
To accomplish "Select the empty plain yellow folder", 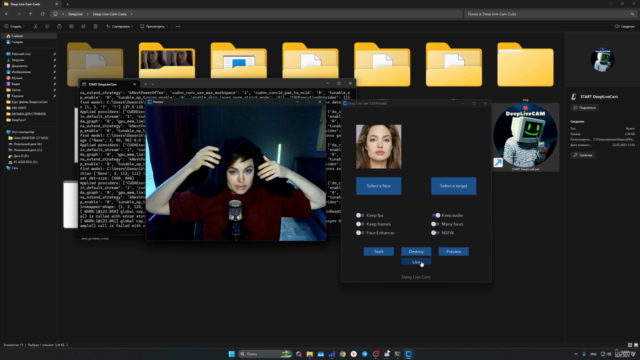I will [525, 64].
